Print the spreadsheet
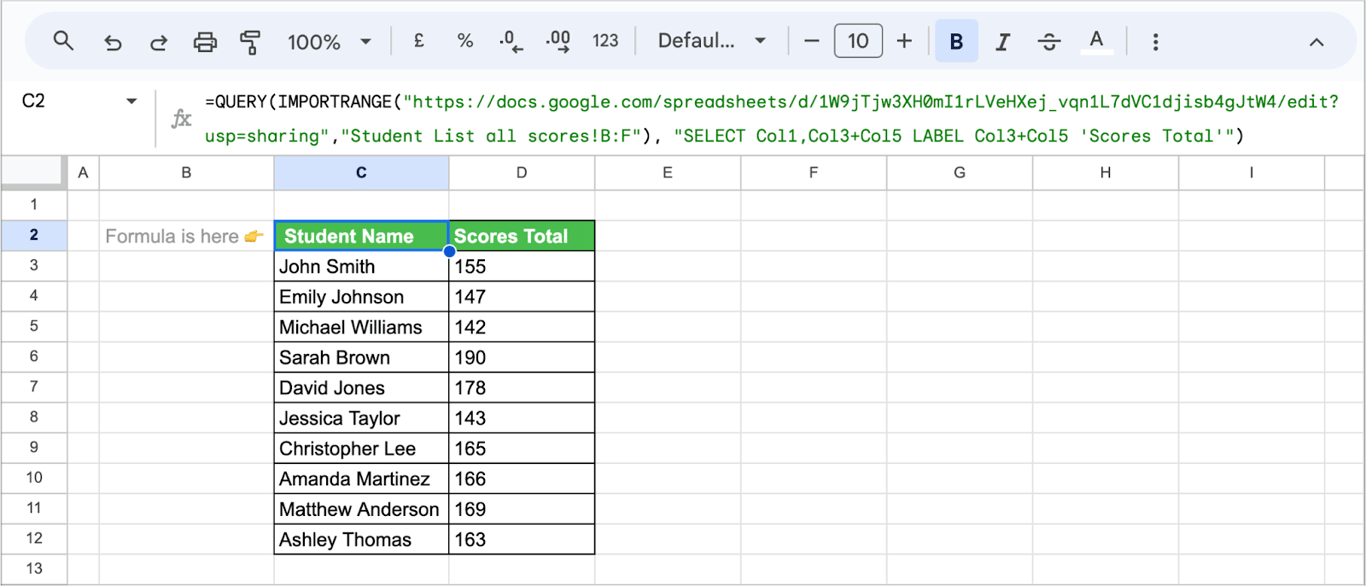The image size is (1366, 586). pyautogui.click(x=205, y=41)
